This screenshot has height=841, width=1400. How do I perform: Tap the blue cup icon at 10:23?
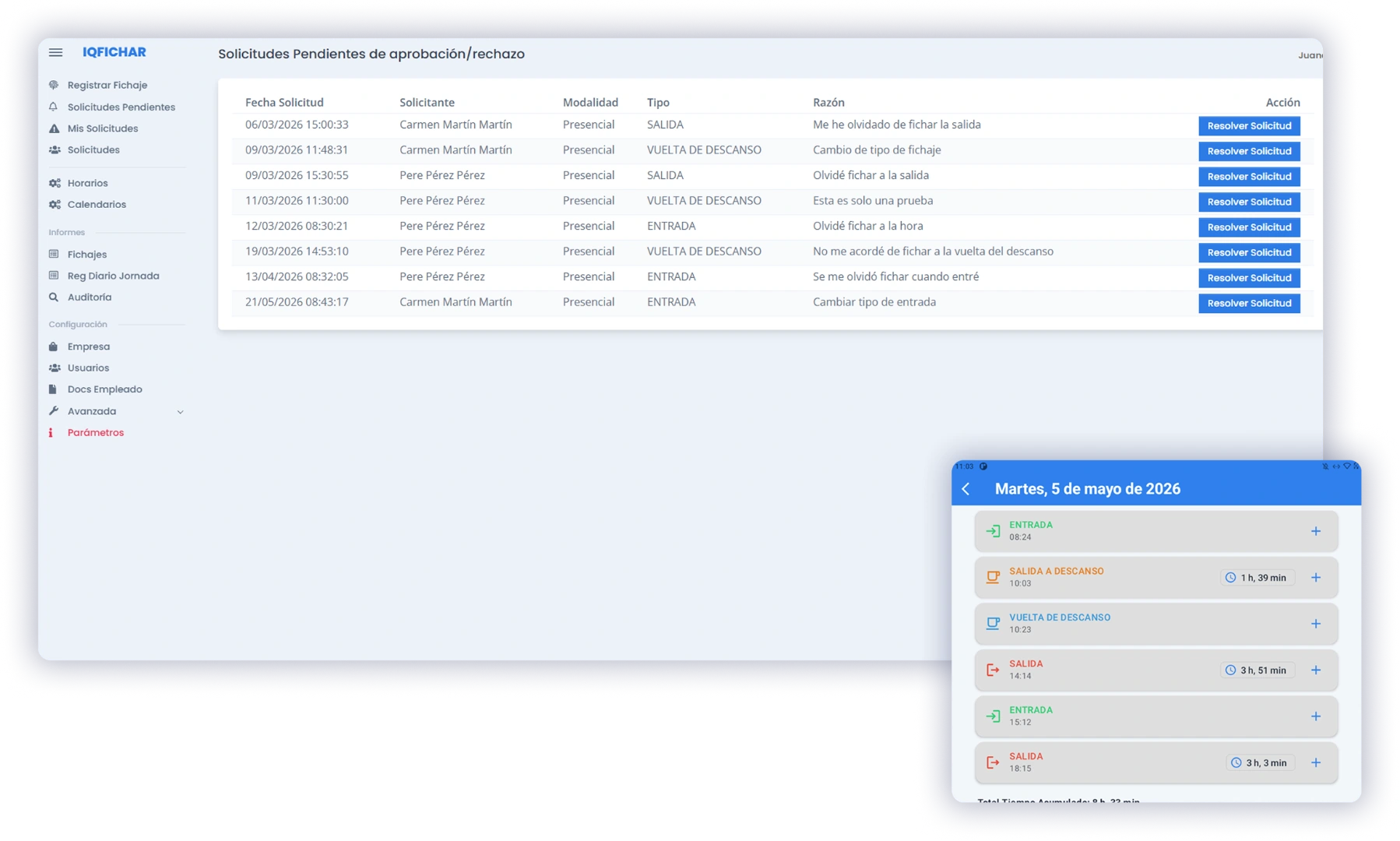click(993, 624)
